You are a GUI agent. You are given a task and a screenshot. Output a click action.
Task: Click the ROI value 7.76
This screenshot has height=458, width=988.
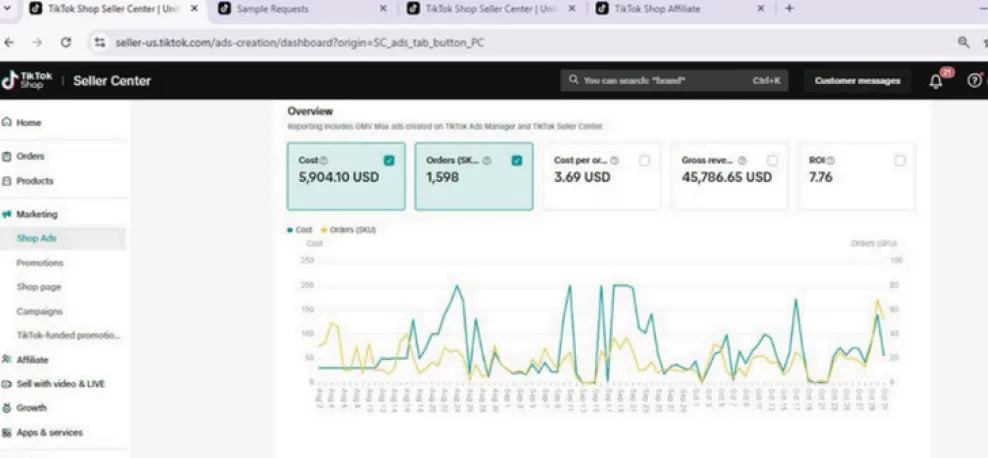(x=820, y=178)
